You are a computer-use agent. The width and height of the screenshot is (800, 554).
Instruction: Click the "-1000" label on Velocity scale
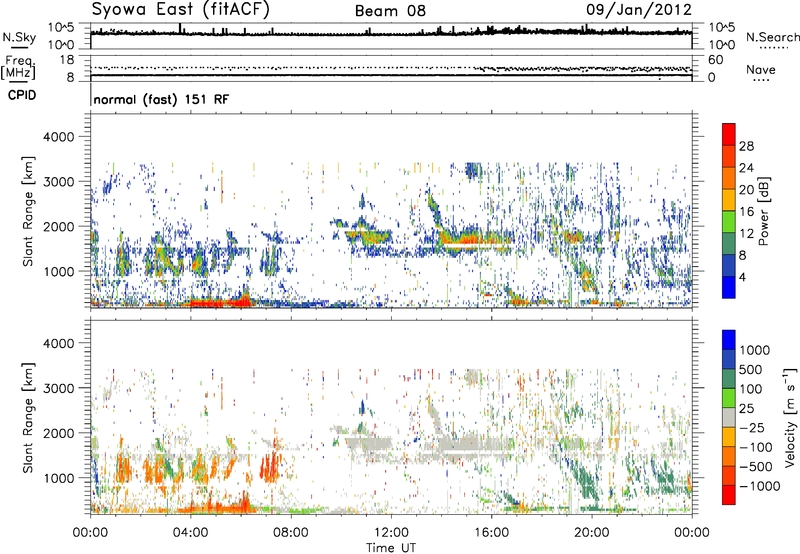tap(759, 486)
